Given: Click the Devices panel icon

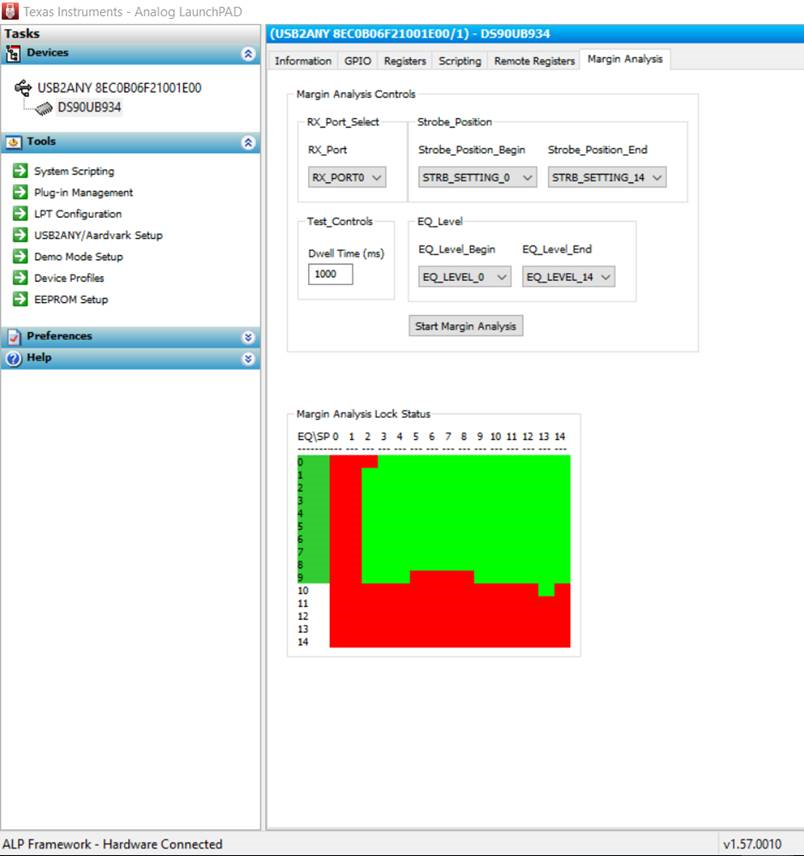Looking at the screenshot, I should (x=13, y=54).
